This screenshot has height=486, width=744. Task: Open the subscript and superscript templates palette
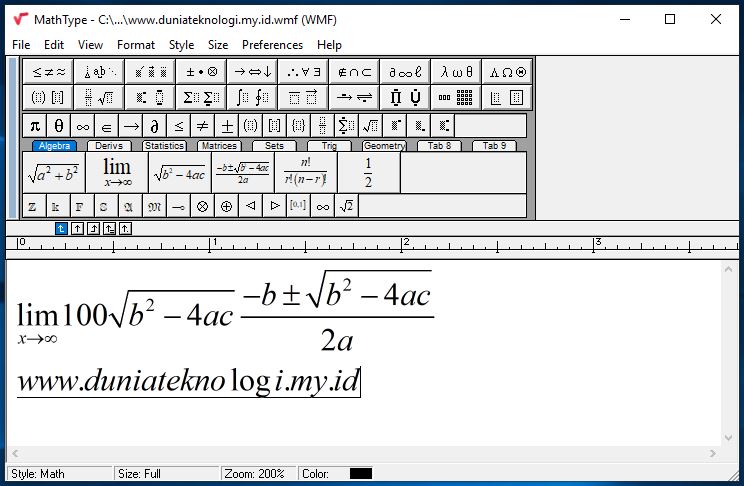[150, 97]
